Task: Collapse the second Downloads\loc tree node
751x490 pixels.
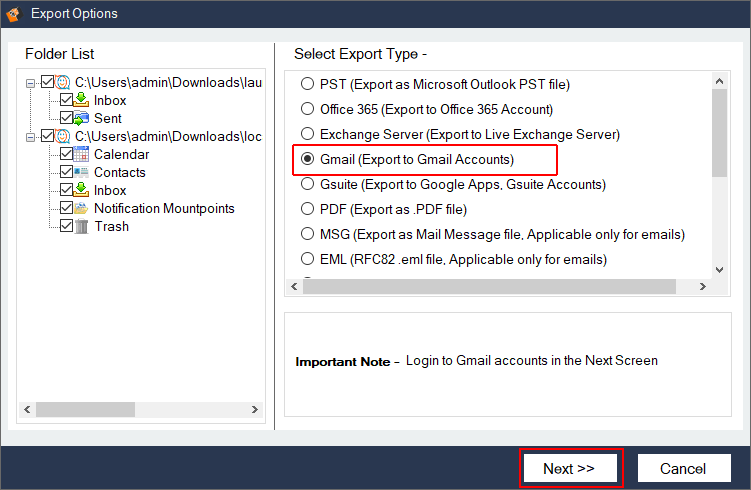Action: (x=31, y=137)
